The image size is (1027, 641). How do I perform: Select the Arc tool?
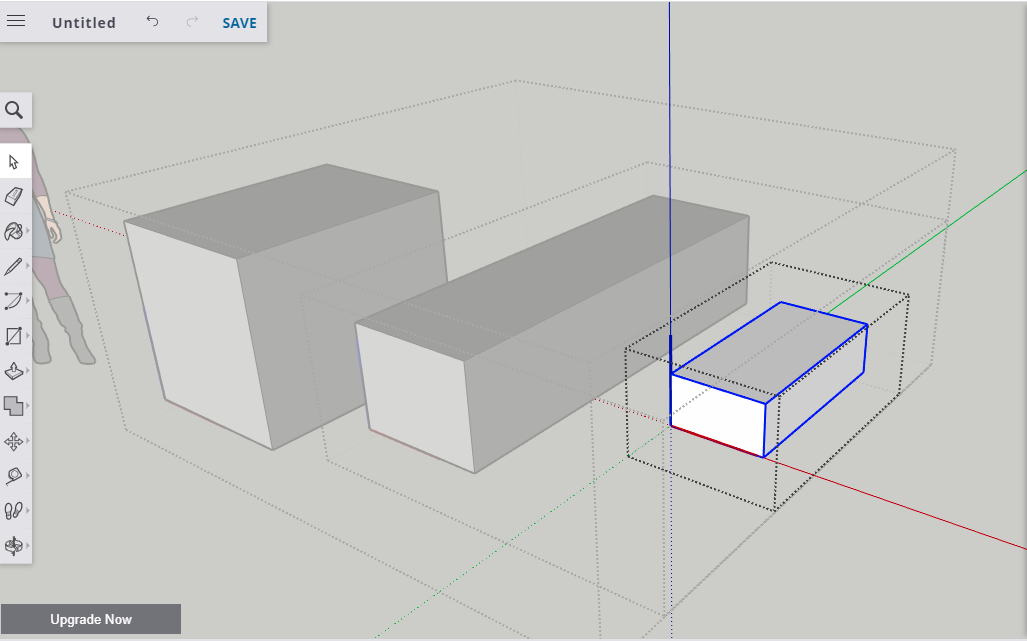tap(12, 301)
